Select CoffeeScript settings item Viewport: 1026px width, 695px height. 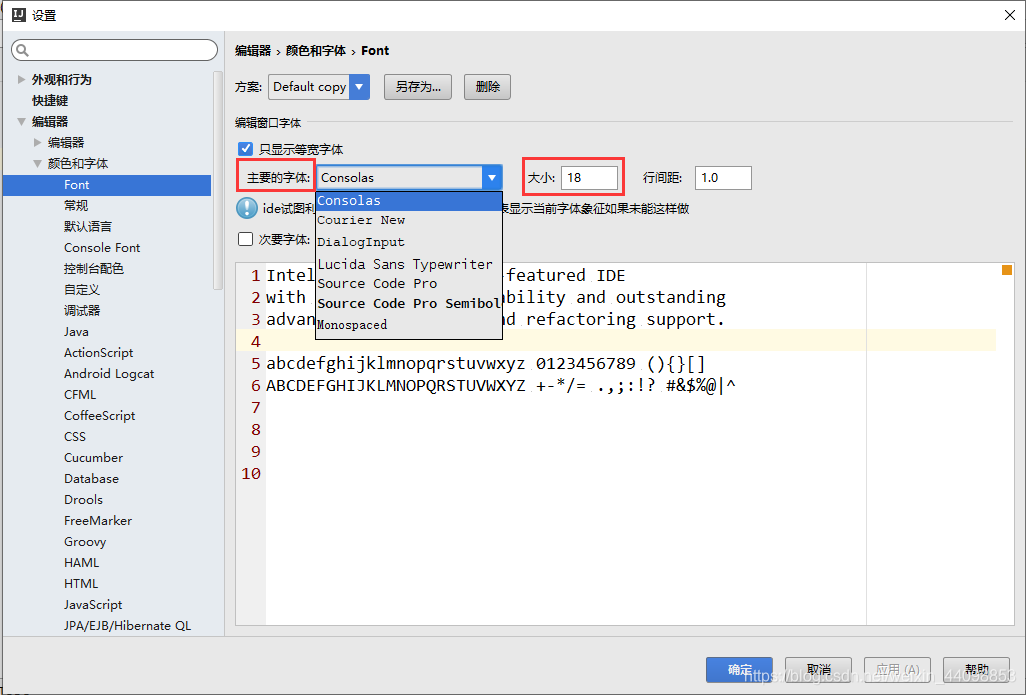[x=99, y=416]
